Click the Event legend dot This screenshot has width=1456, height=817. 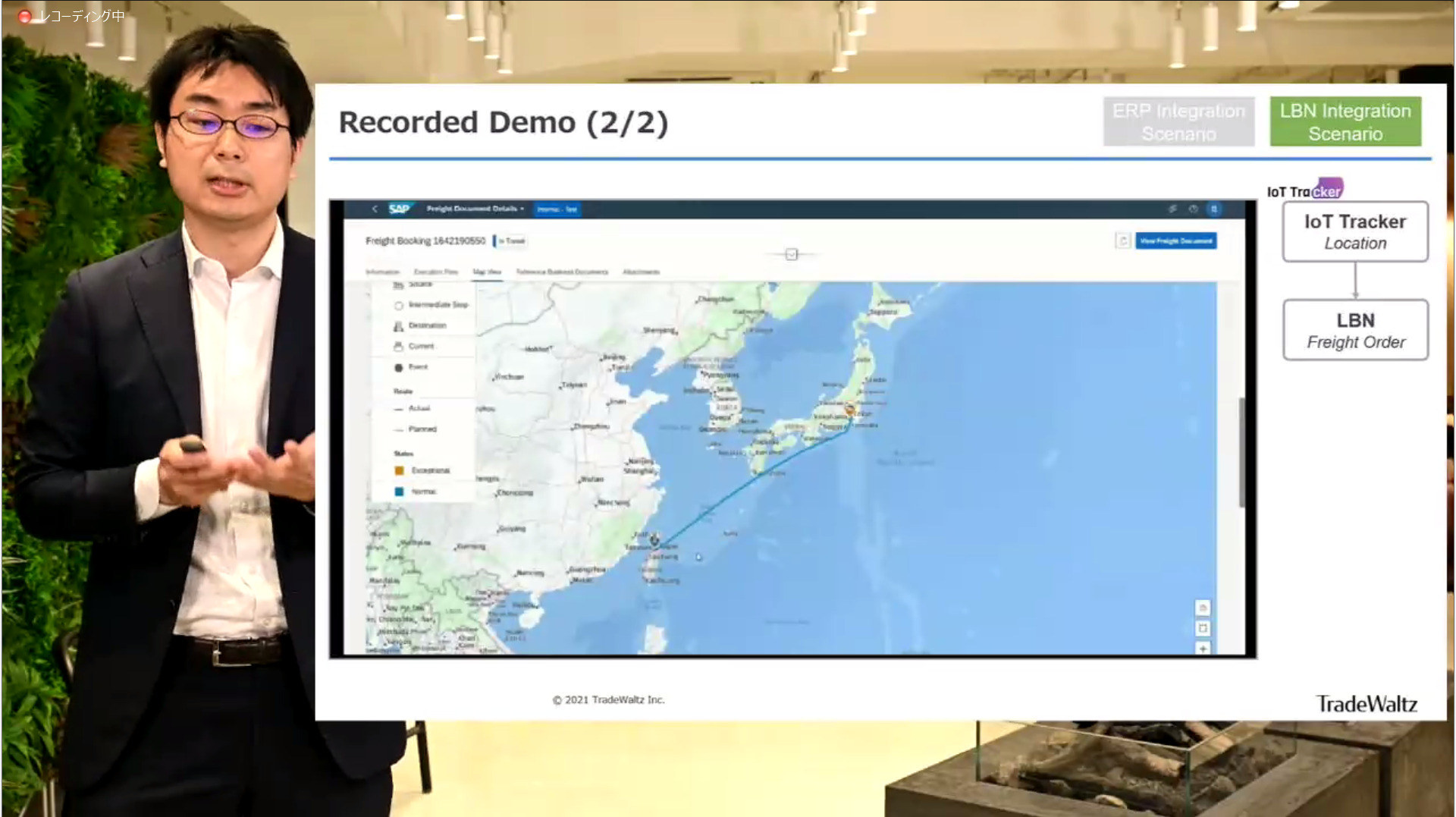click(398, 367)
